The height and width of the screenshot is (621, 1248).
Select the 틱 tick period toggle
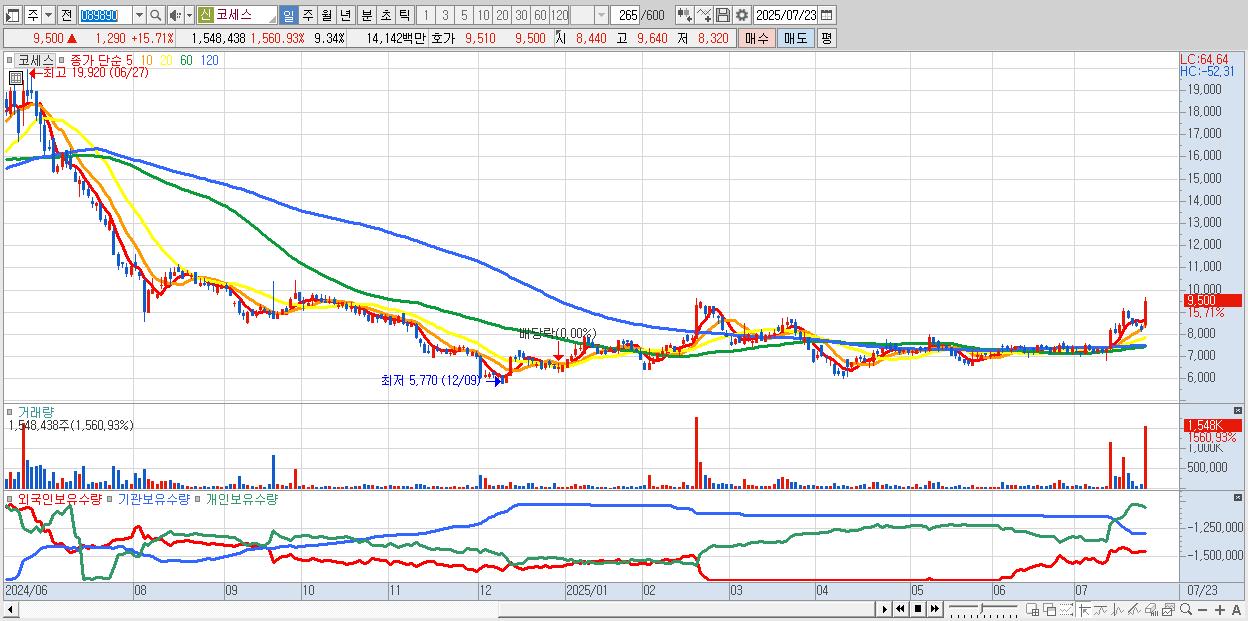click(x=404, y=15)
